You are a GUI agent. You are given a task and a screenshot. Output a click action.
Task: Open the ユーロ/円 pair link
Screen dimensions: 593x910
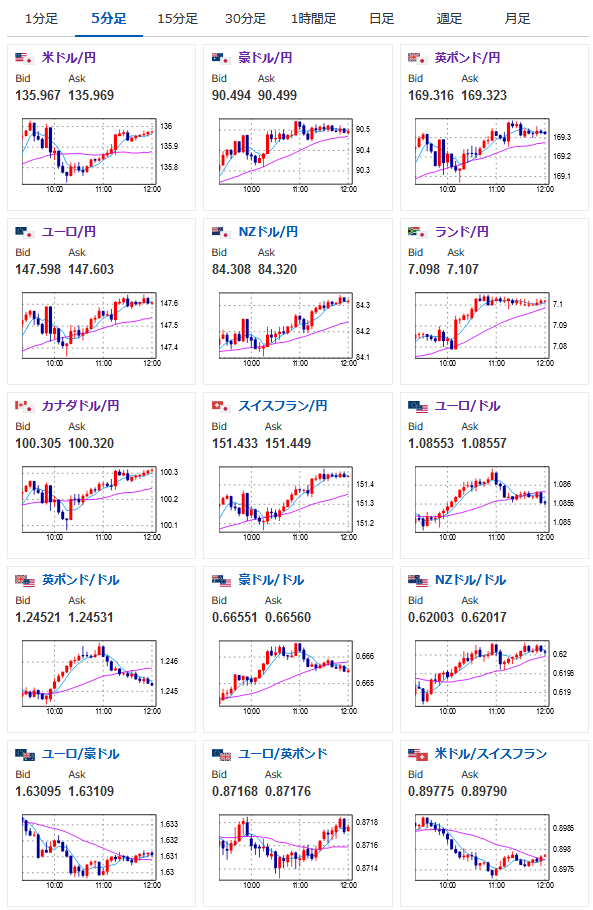[68, 232]
